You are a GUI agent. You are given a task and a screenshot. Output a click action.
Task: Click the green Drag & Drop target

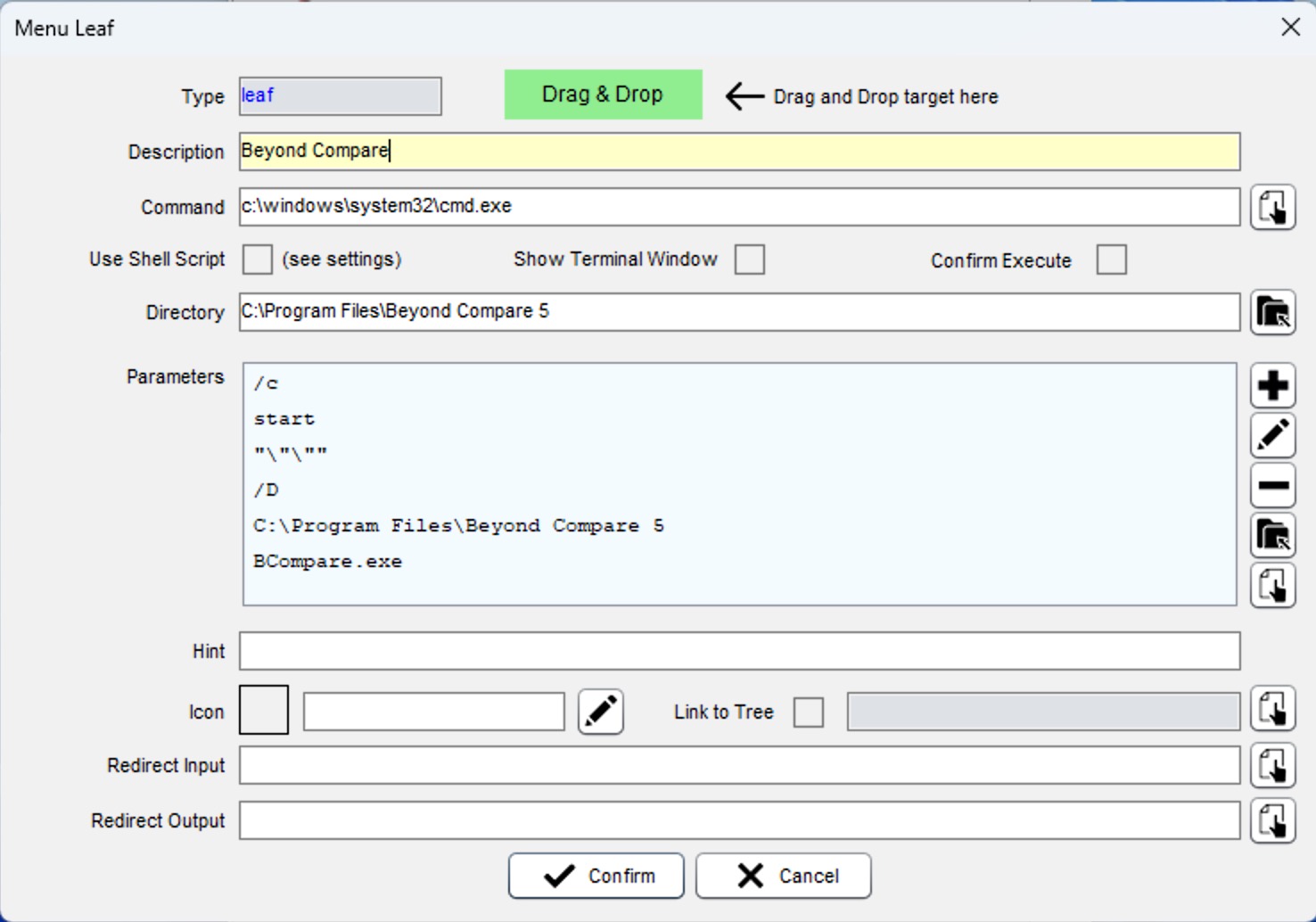(603, 95)
